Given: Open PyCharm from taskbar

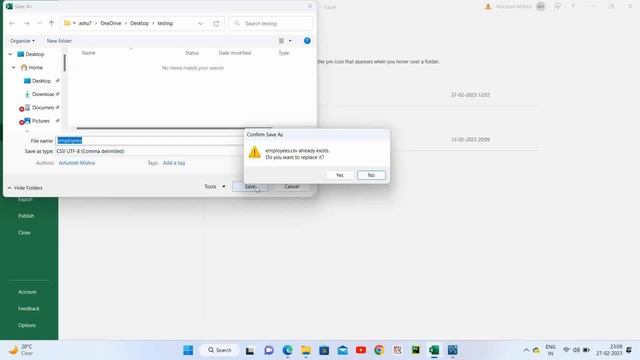Looking at the screenshot, I should click(416, 350).
